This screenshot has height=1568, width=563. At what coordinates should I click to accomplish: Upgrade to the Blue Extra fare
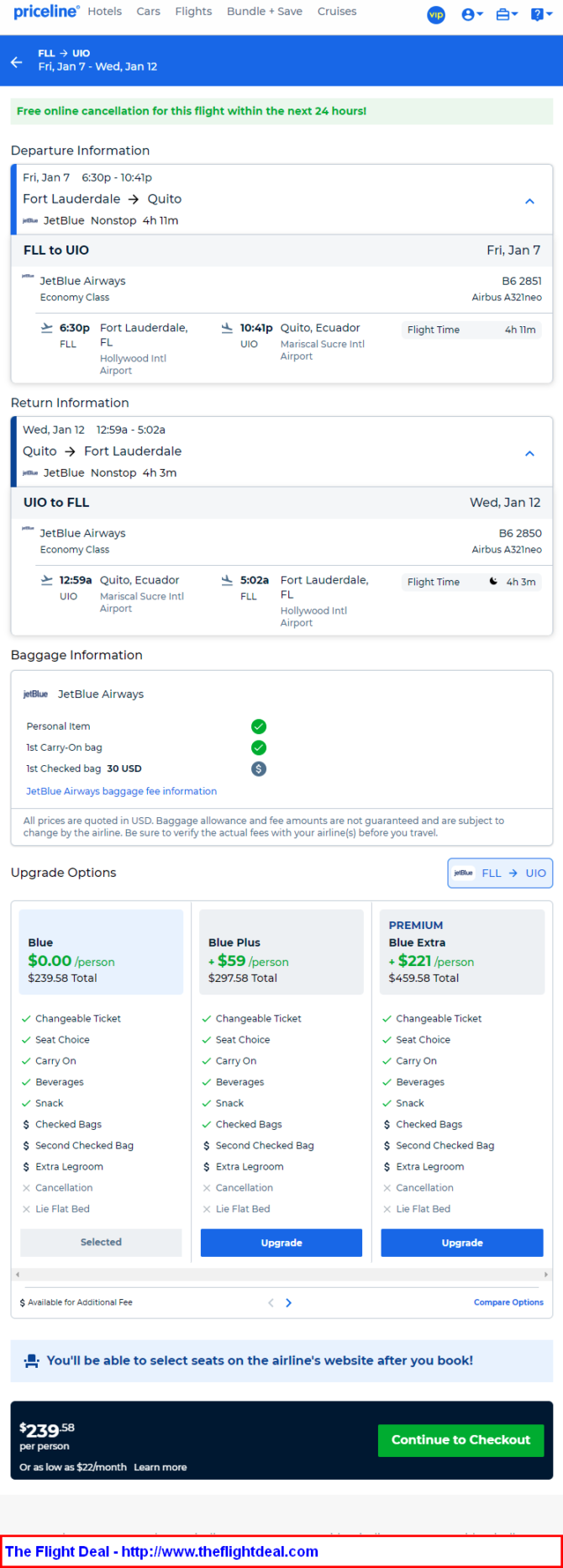point(462,1243)
